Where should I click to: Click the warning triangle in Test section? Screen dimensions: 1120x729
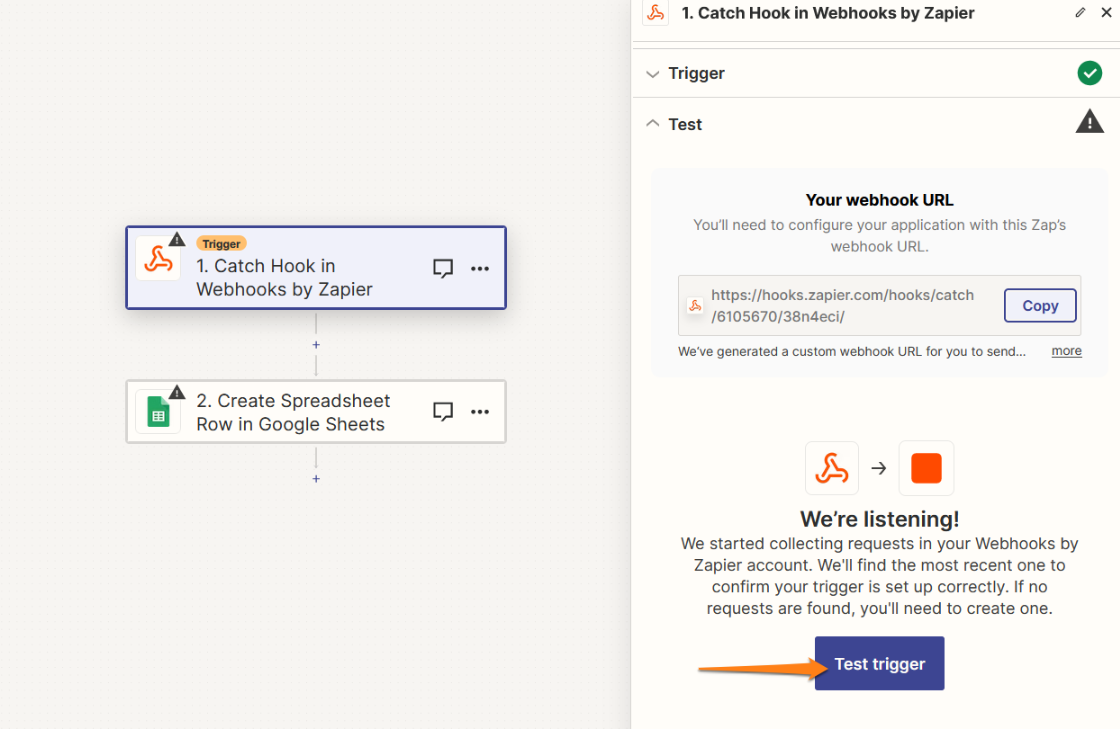(x=1089, y=122)
